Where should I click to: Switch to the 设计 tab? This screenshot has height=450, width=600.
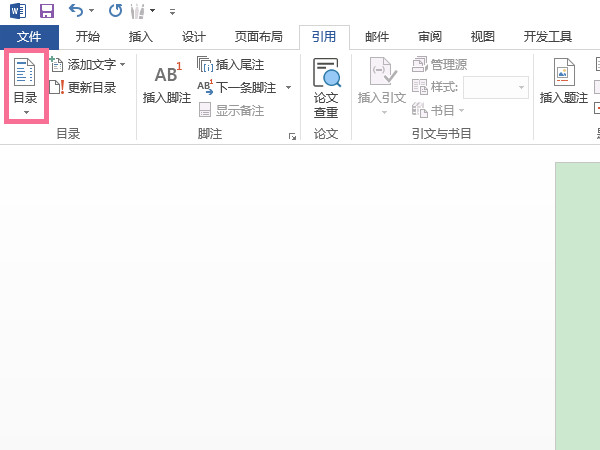point(194,37)
